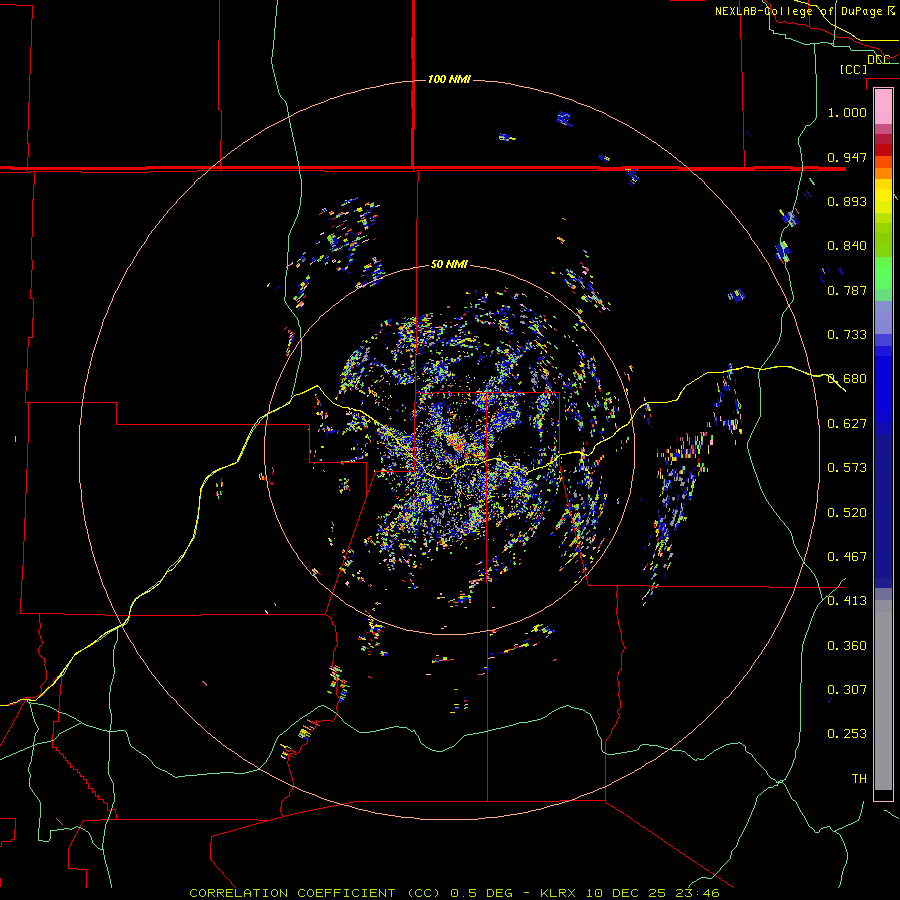Click the Correlation Coefficient KLRX caption at bottom

point(454,893)
